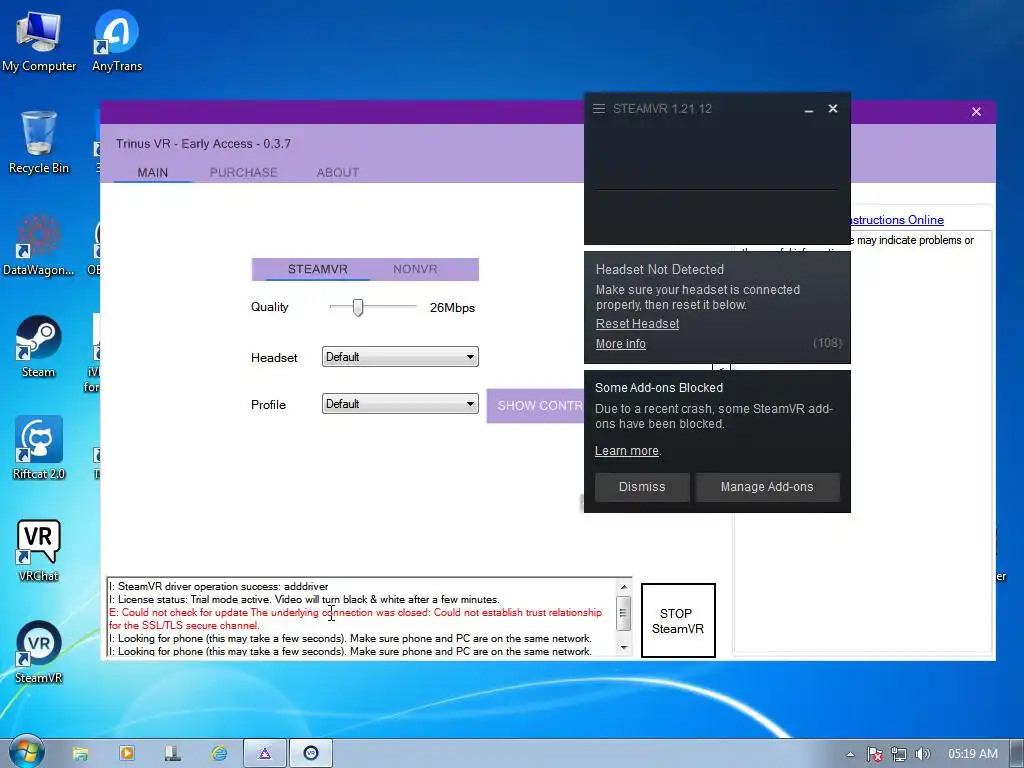Click the "License status: Trial mode active" log line
The height and width of the screenshot is (768, 1024).
[x=304, y=600]
